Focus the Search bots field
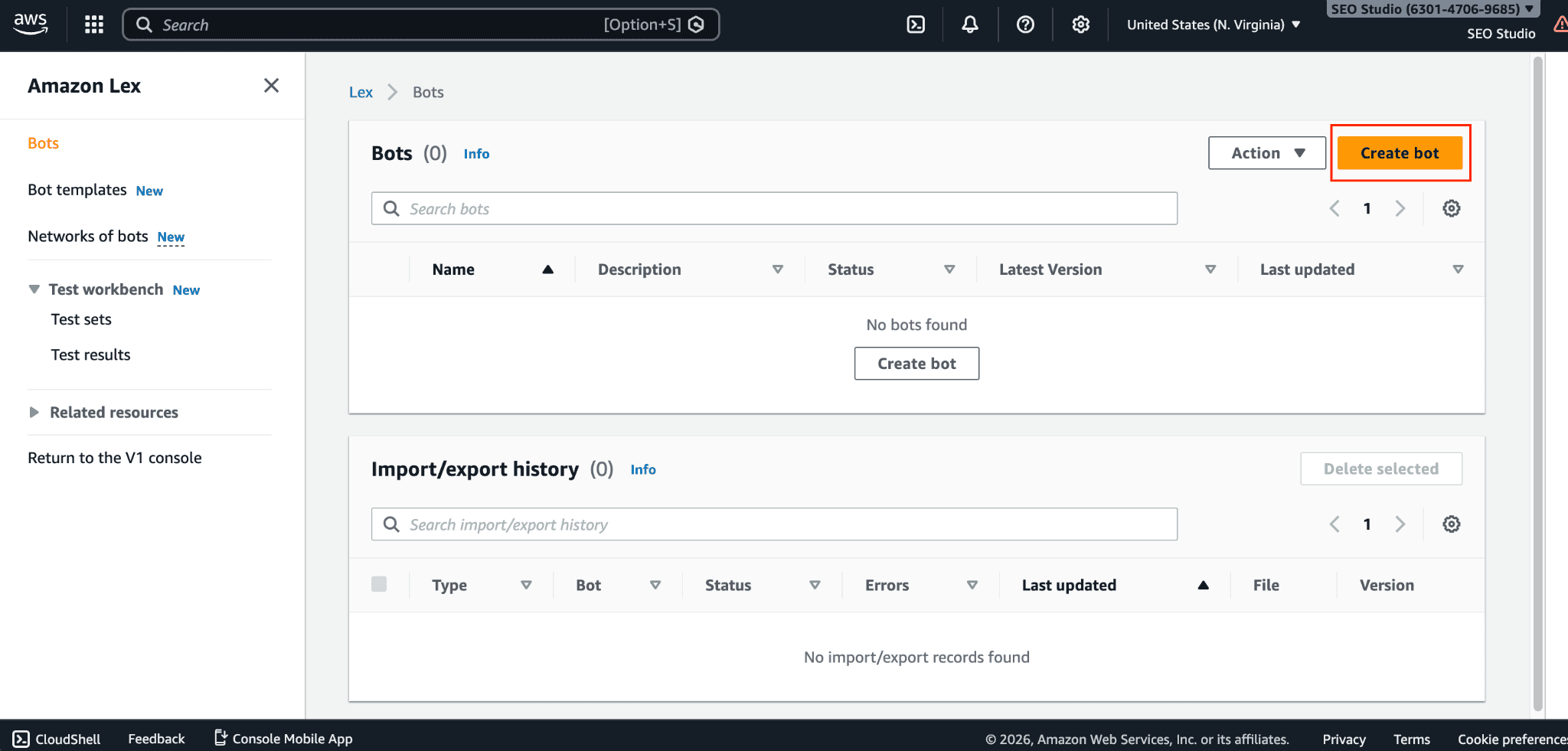Viewport: 1568px width, 751px height. [774, 208]
